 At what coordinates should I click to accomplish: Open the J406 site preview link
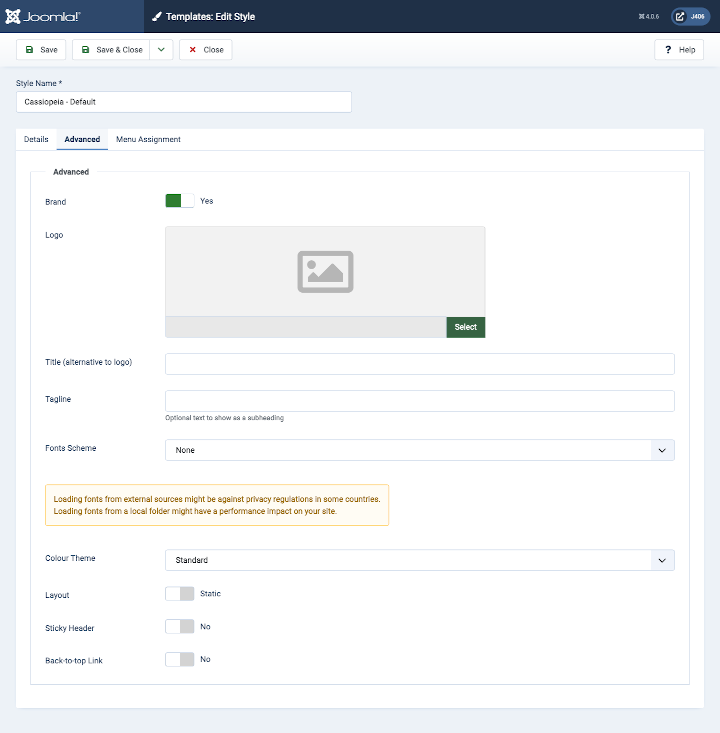point(690,17)
